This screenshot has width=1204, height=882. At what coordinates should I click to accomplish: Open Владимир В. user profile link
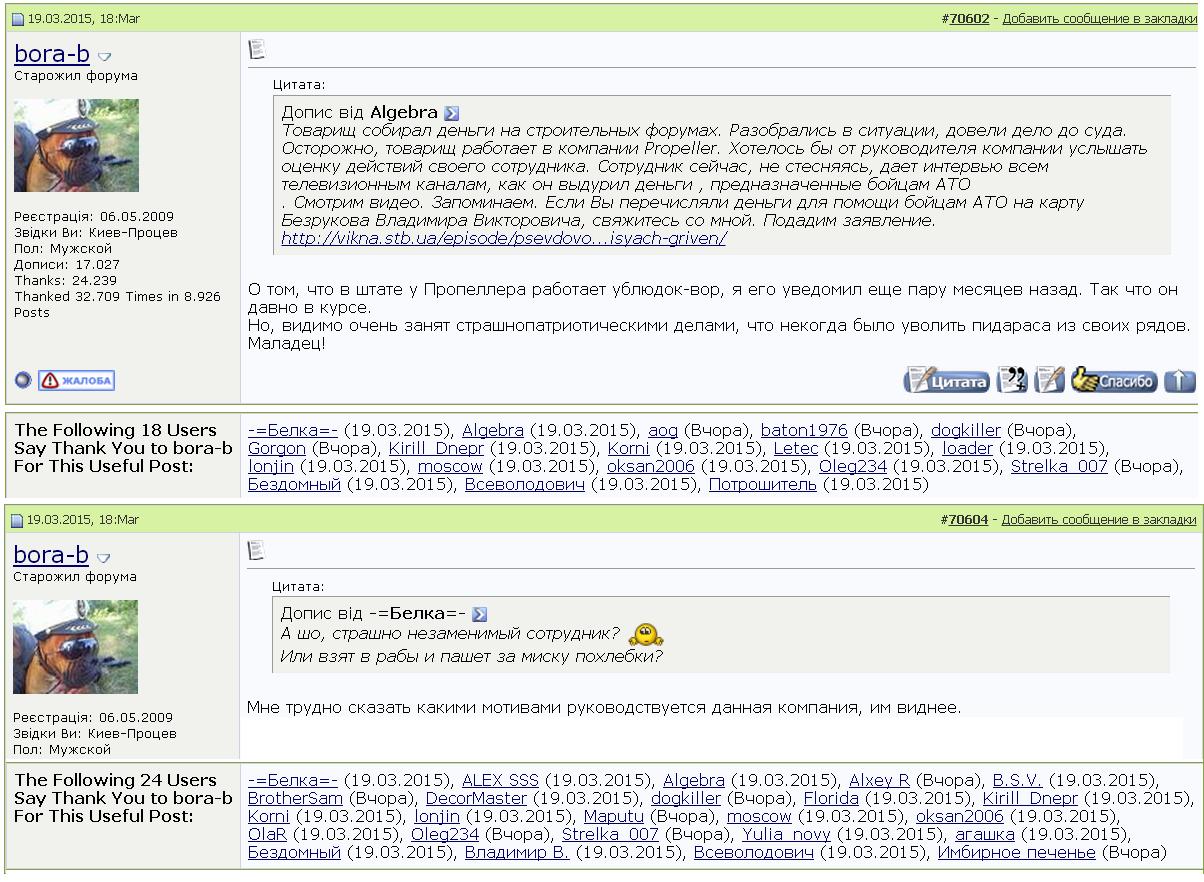[x=517, y=852]
